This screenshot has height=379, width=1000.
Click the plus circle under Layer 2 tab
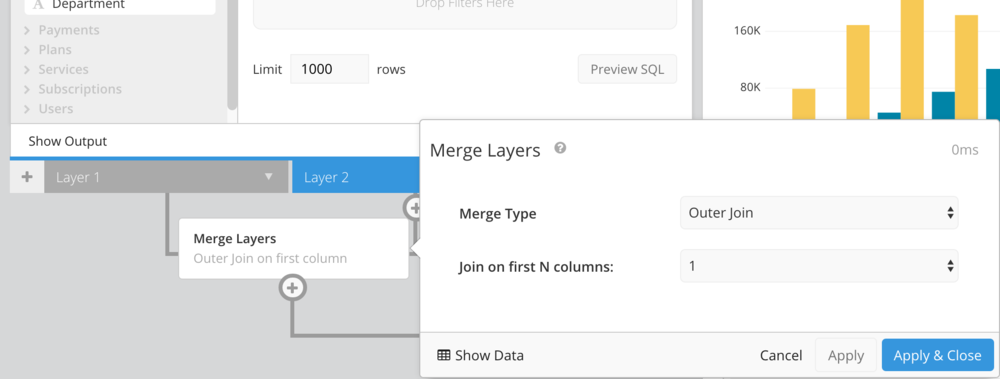[x=414, y=207]
